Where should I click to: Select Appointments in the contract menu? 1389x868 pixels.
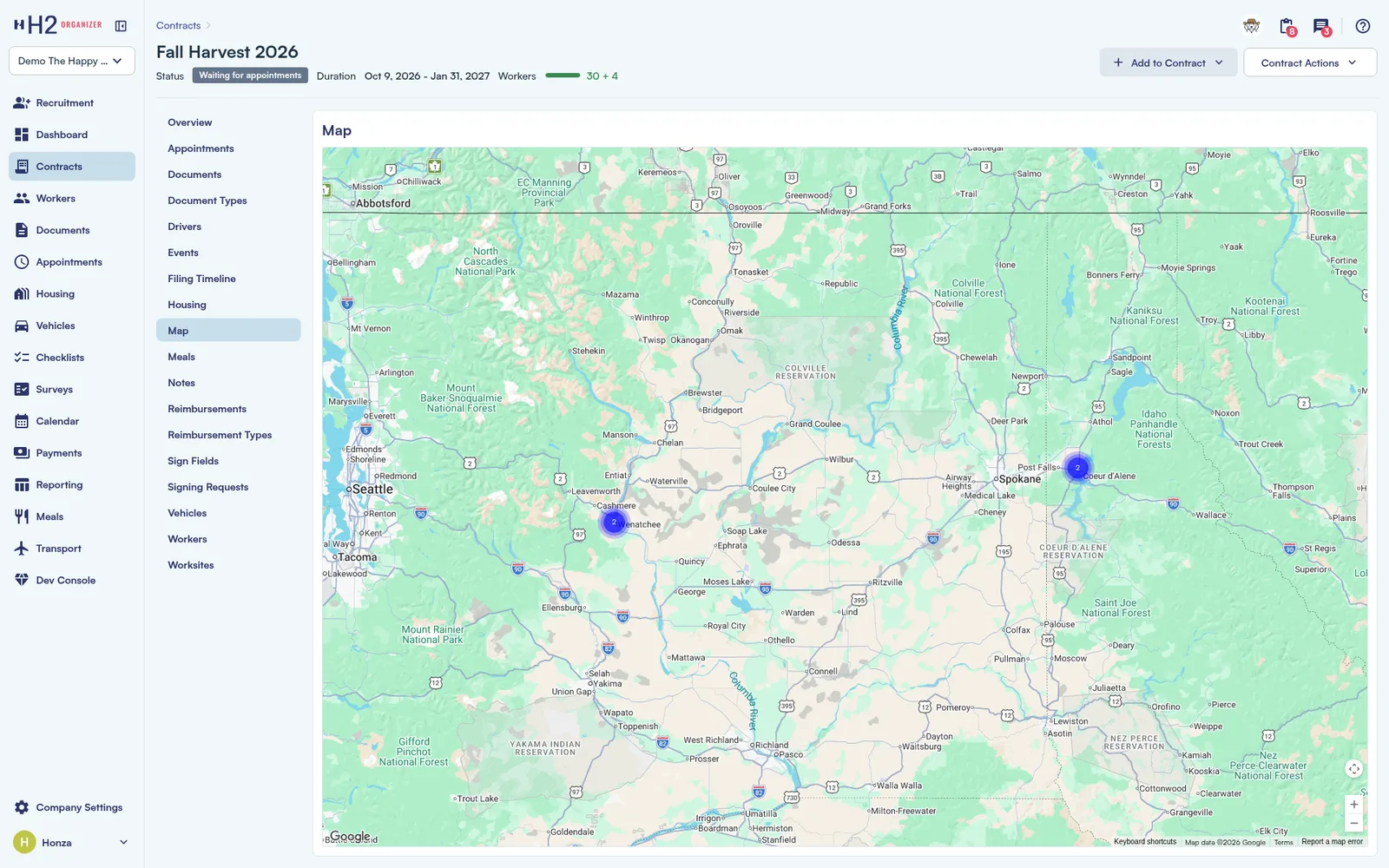[x=228, y=148]
